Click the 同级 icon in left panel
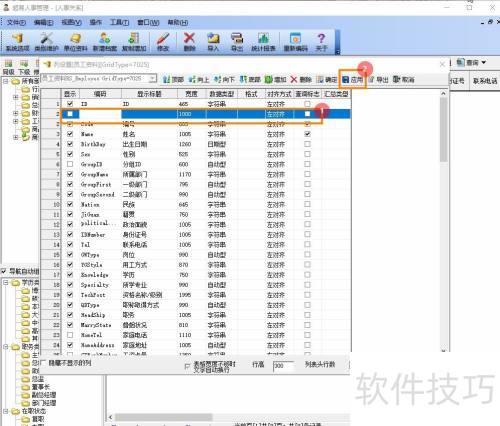 pos(8,67)
